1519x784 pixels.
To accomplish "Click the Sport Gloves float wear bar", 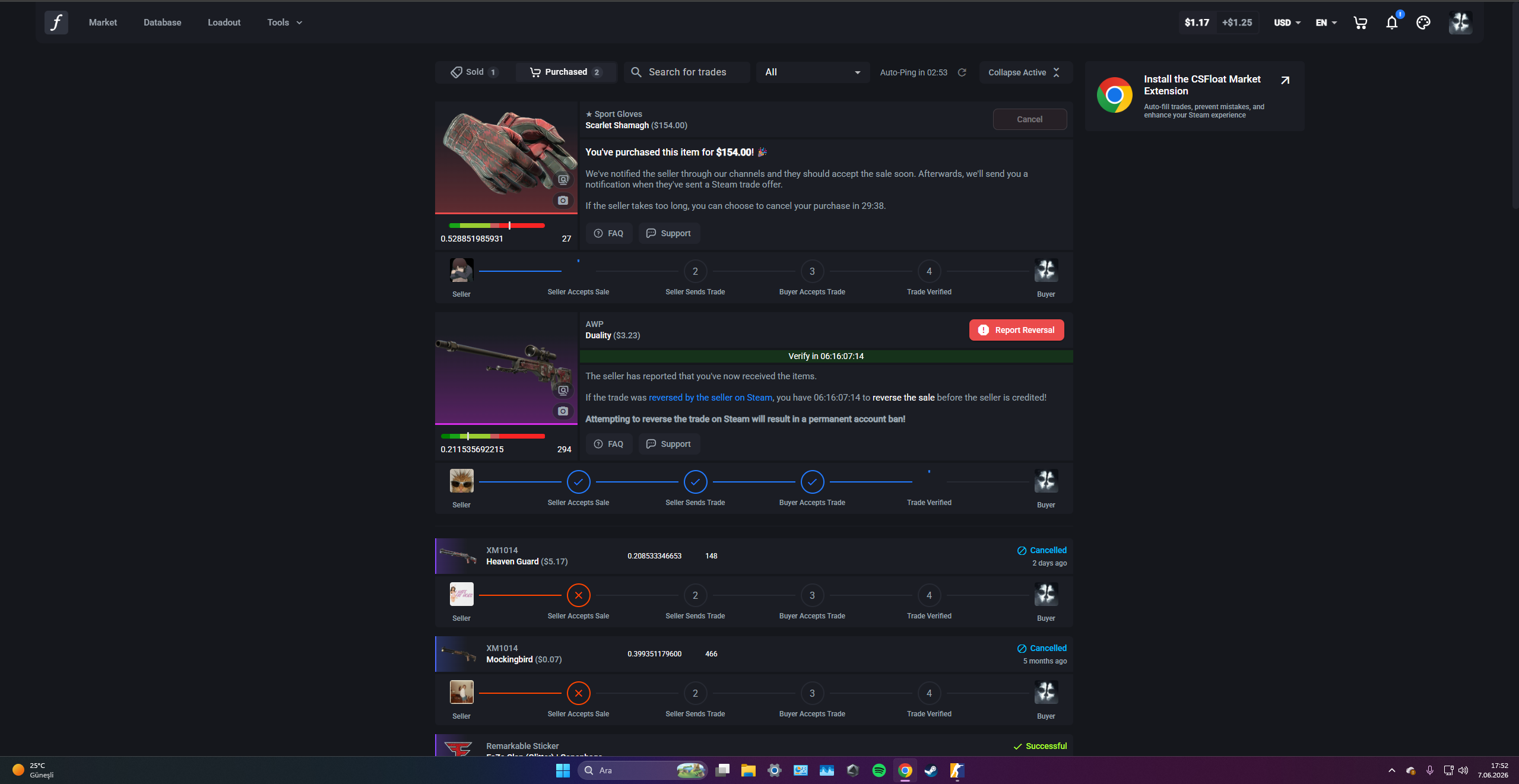I will (497, 226).
